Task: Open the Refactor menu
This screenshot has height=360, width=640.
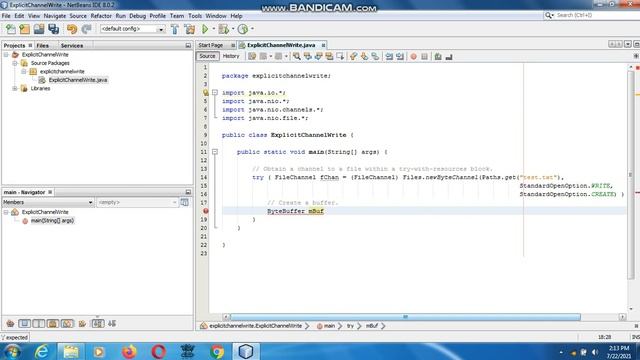Action: [x=101, y=16]
